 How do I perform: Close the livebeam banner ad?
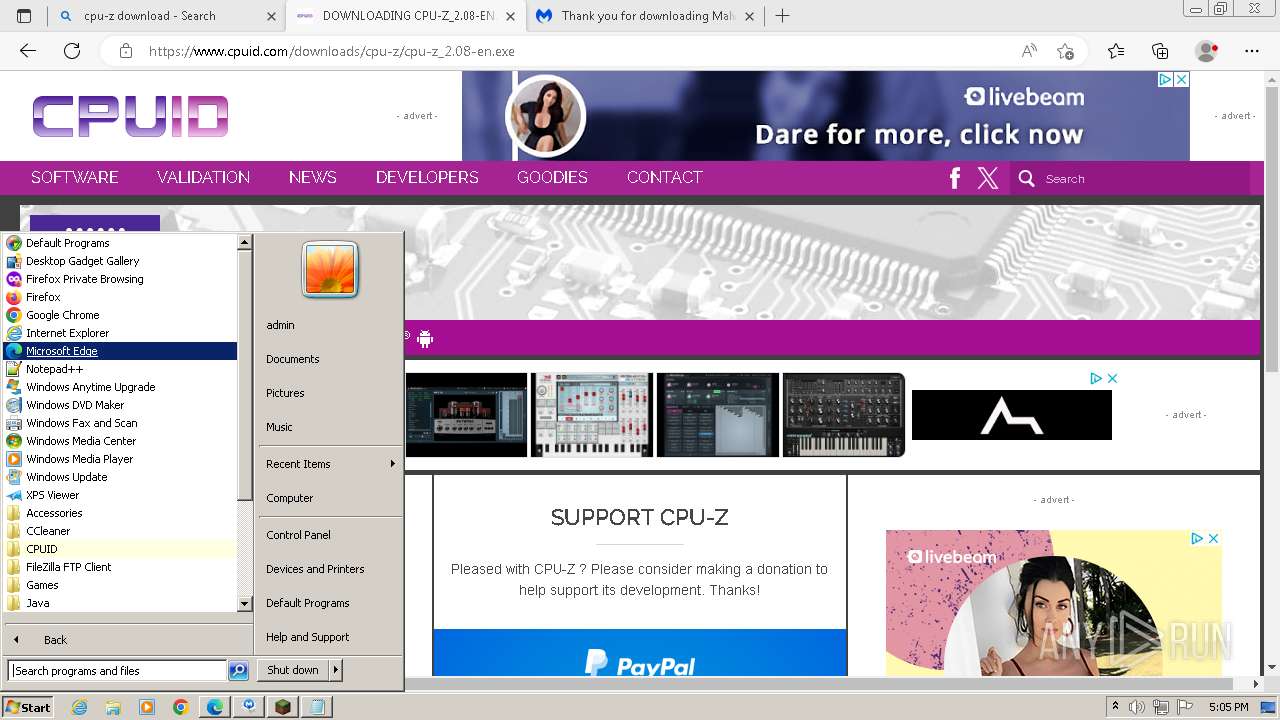pos(1181,79)
